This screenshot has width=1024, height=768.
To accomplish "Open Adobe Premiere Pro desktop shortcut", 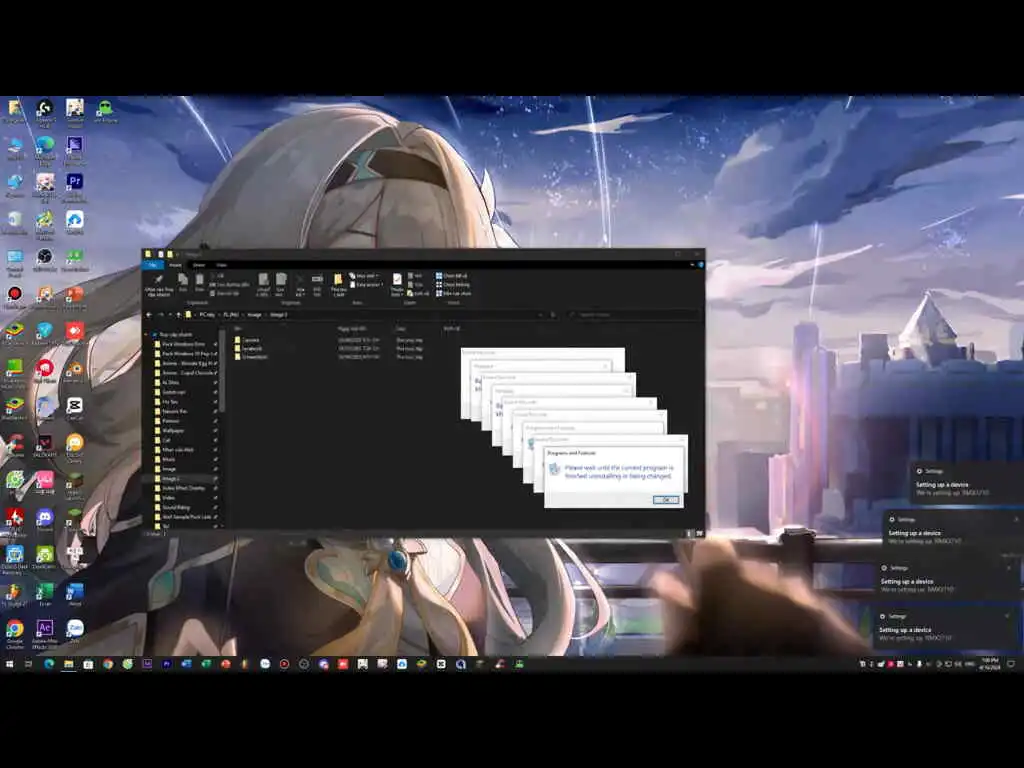I will tap(74, 187).
